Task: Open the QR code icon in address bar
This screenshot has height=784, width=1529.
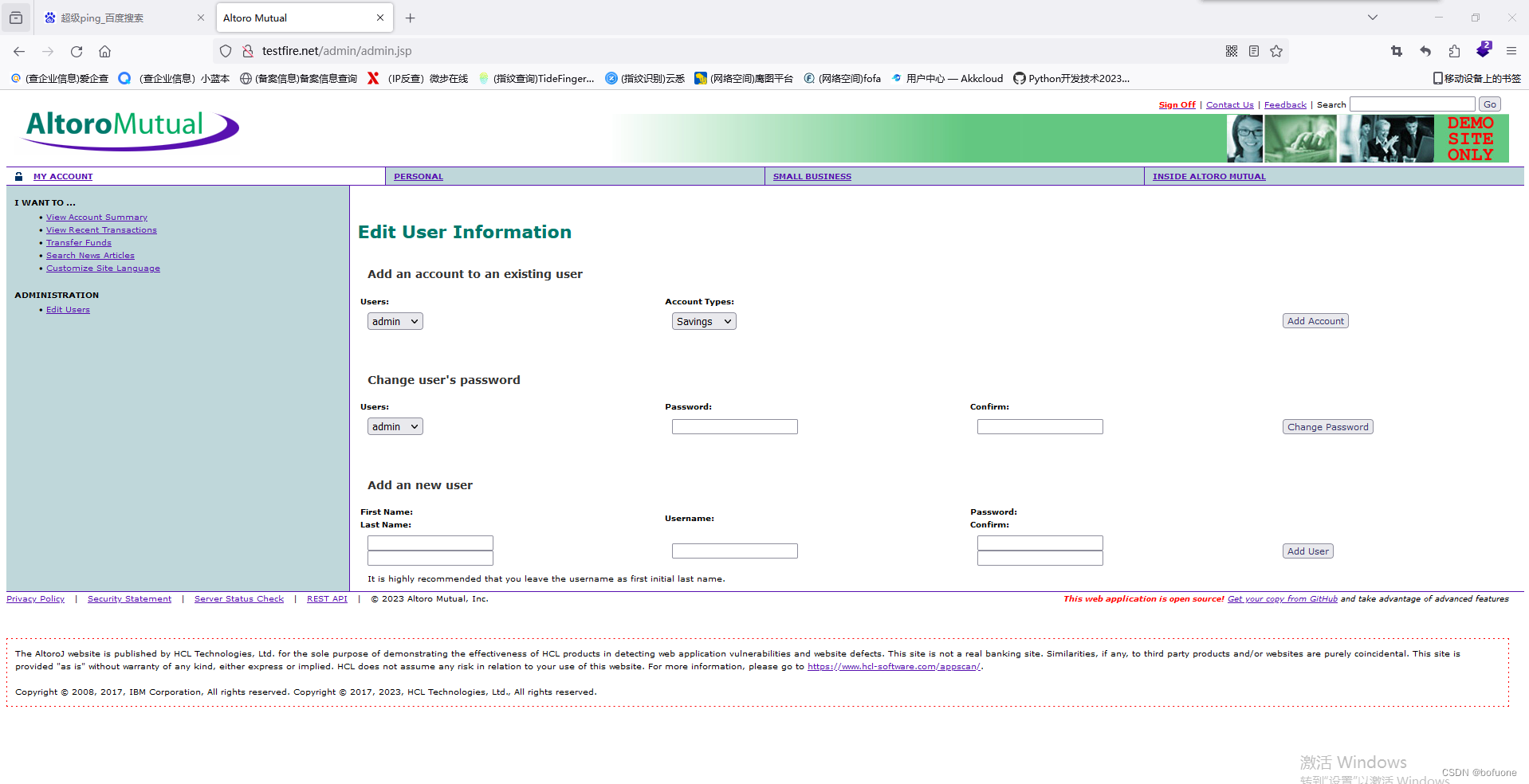Action: click(1232, 51)
